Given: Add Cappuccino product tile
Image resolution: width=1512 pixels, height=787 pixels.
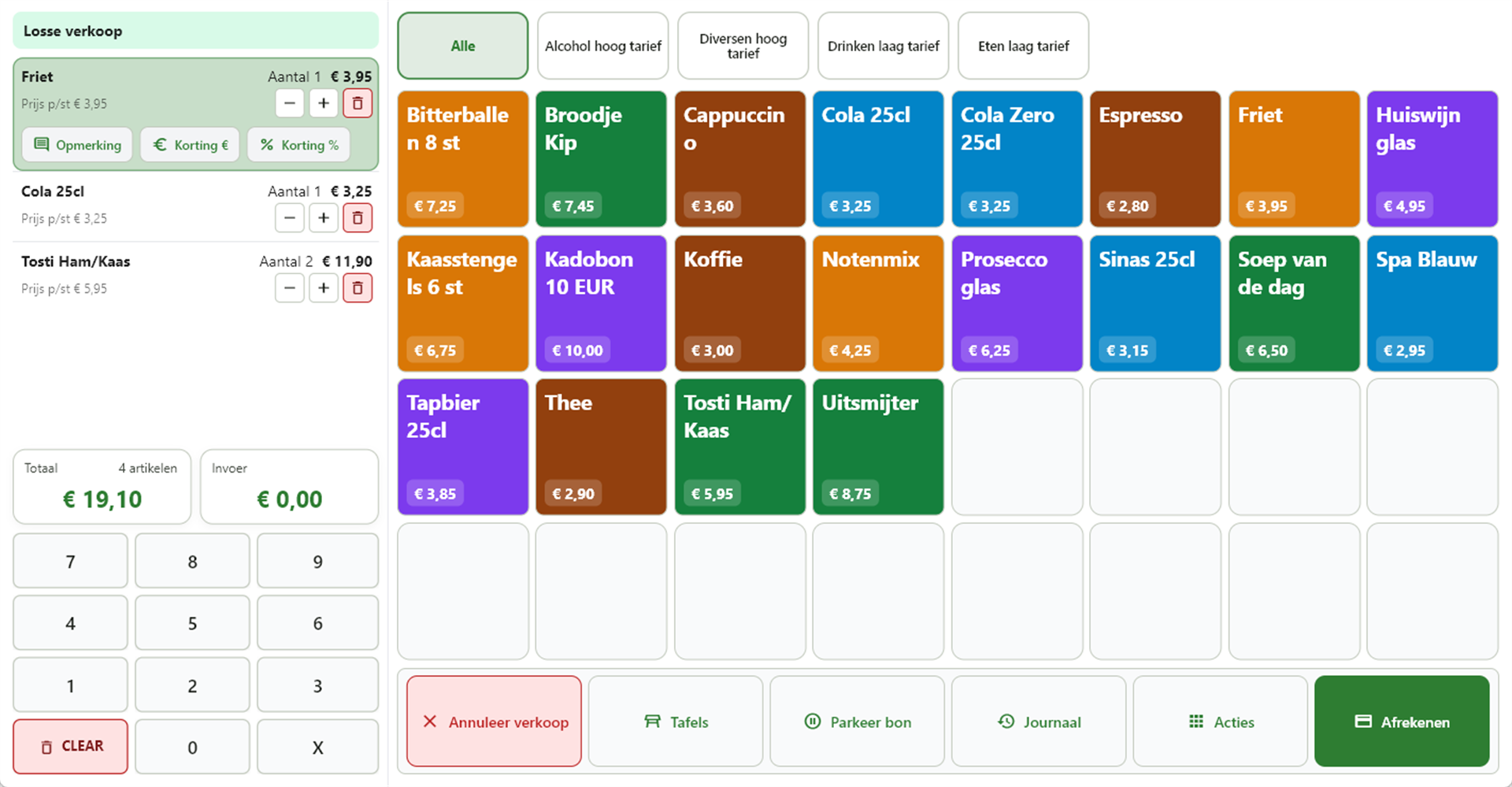Looking at the screenshot, I should pos(740,159).
